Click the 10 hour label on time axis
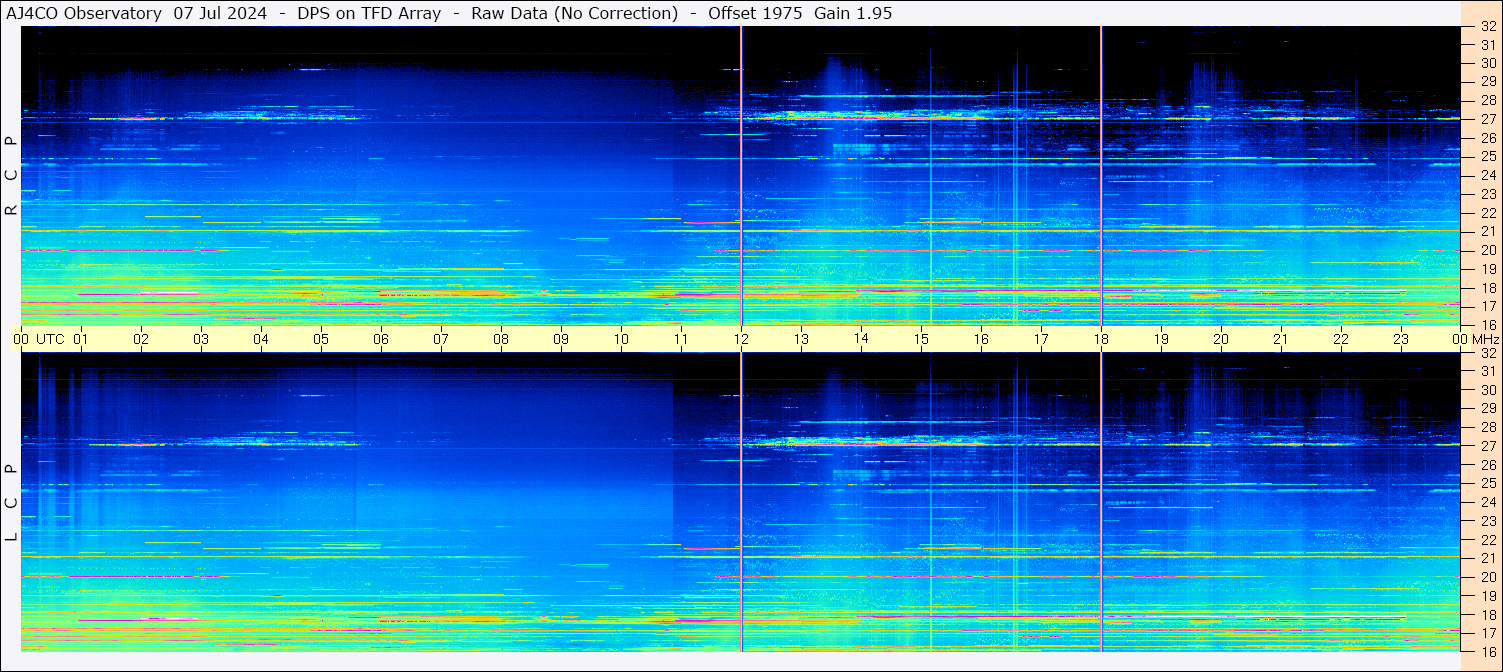 621,339
